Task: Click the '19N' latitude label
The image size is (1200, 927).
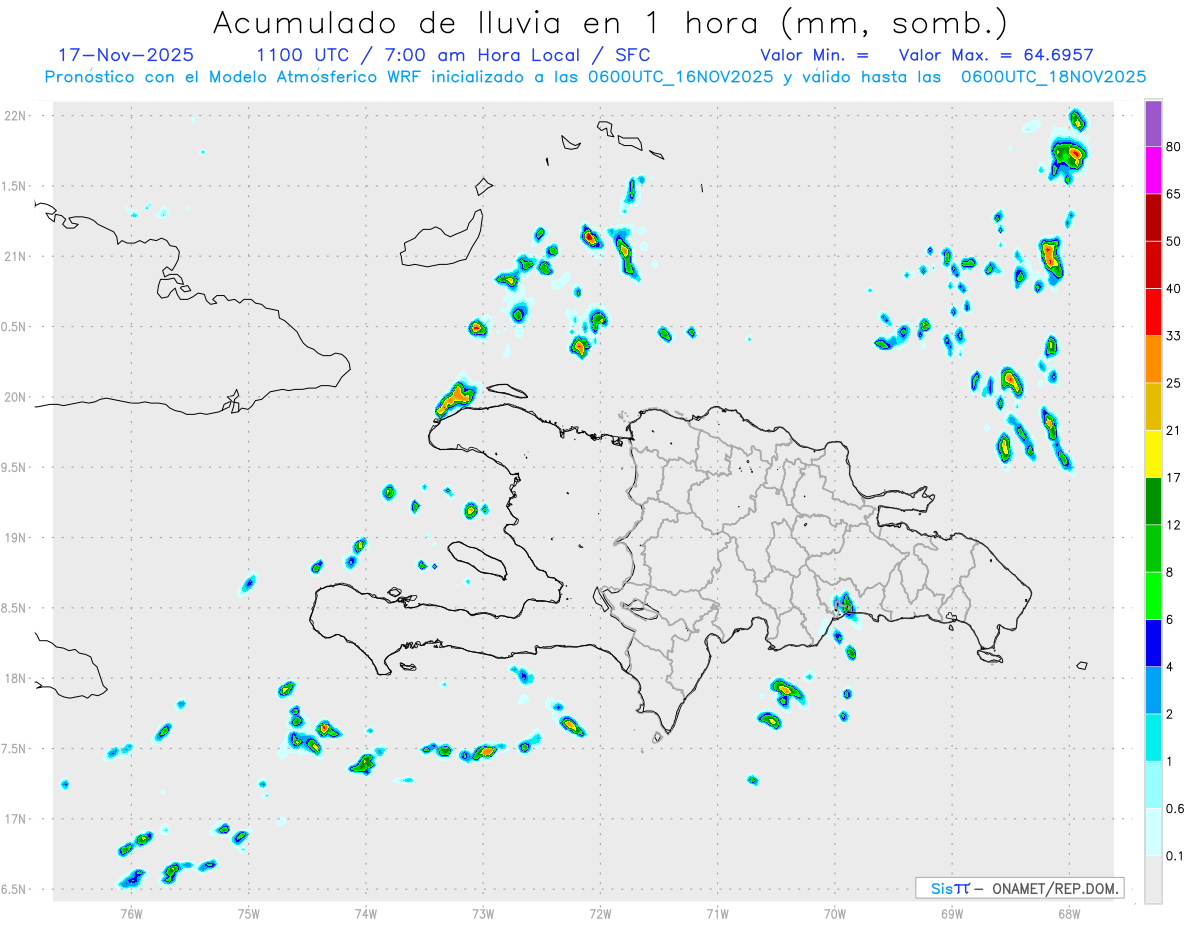Action: tap(17, 538)
